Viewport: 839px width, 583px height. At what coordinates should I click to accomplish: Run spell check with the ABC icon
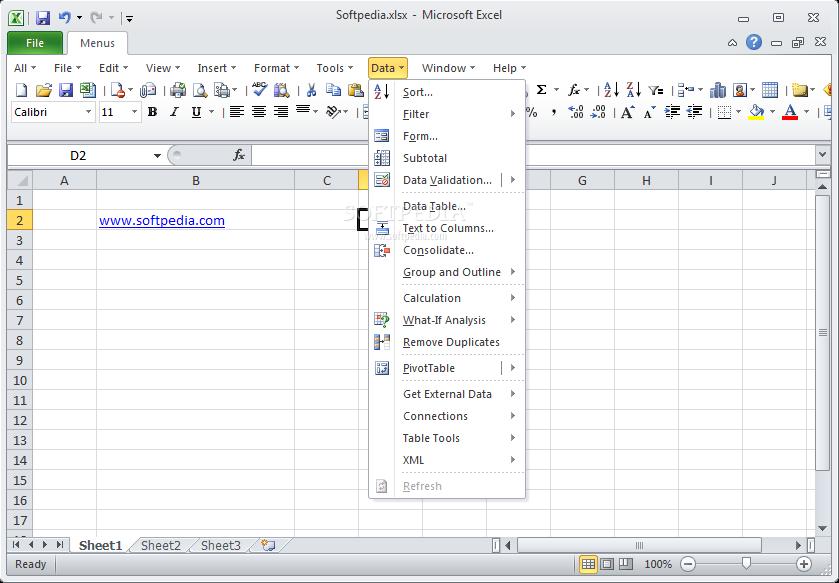click(260, 89)
